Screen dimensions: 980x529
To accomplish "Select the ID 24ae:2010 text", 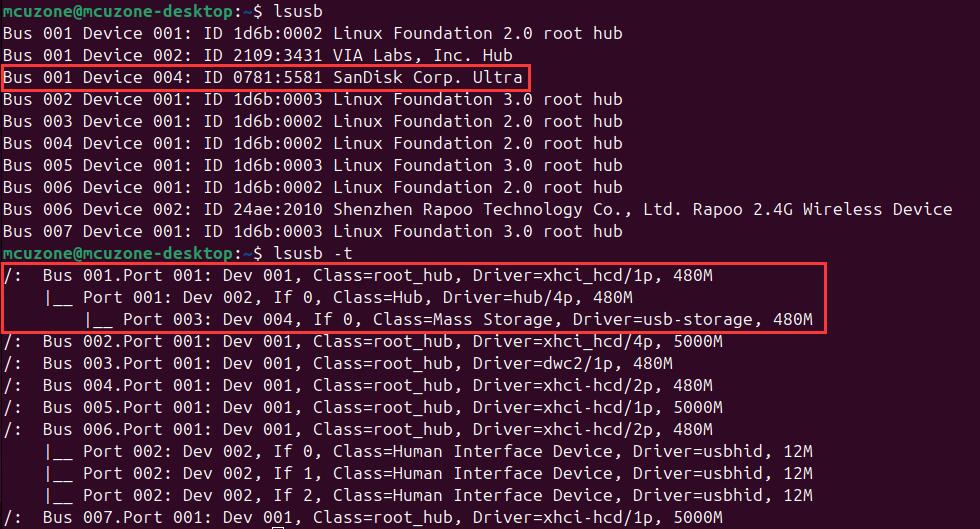I will tap(263, 209).
